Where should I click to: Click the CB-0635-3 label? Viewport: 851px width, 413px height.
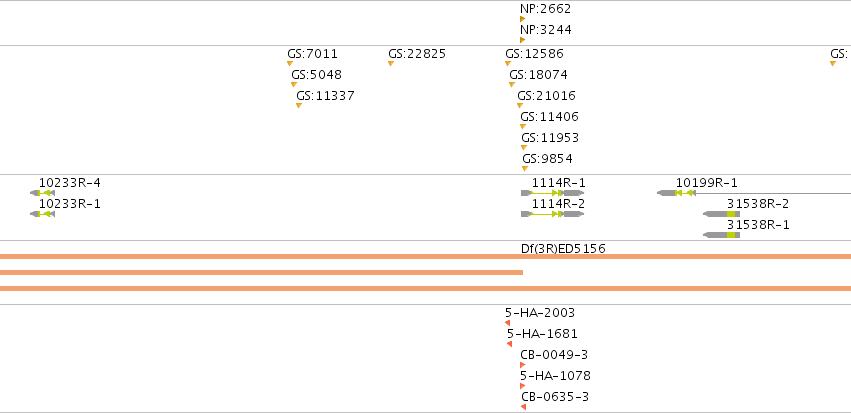pos(555,397)
